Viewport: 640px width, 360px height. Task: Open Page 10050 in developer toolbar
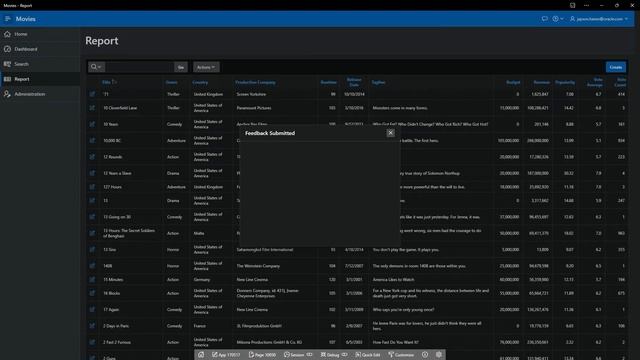pos(262,355)
